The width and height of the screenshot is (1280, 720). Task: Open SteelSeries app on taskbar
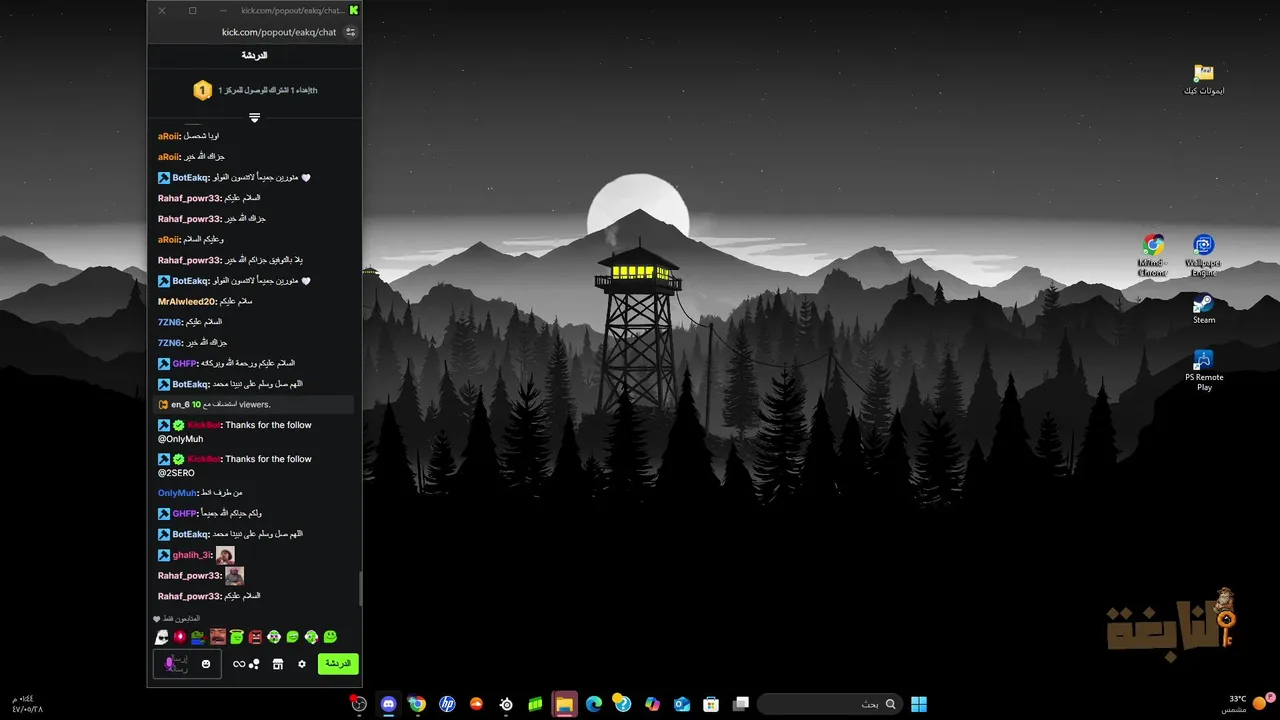pos(506,704)
